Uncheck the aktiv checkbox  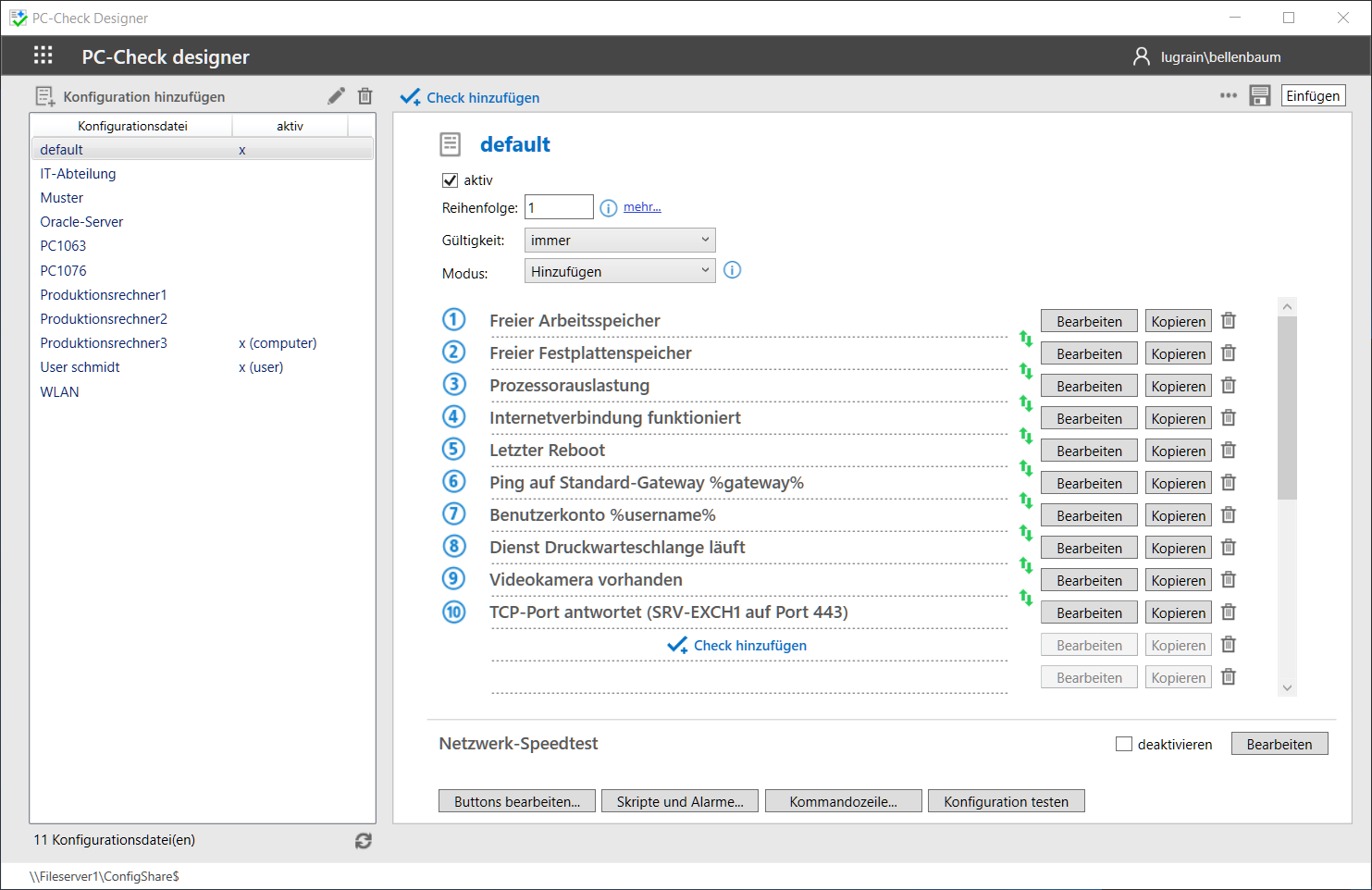(451, 180)
